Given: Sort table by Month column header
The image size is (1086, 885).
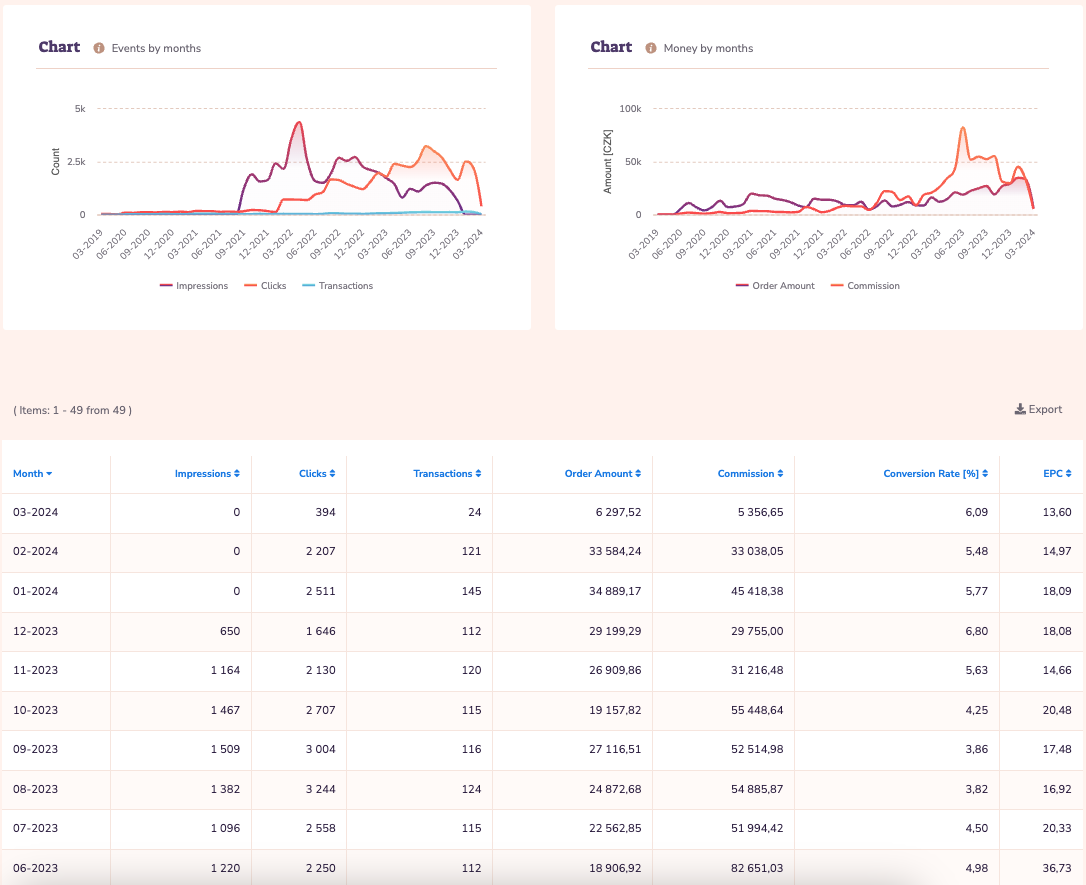Looking at the screenshot, I should tap(32, 474).
